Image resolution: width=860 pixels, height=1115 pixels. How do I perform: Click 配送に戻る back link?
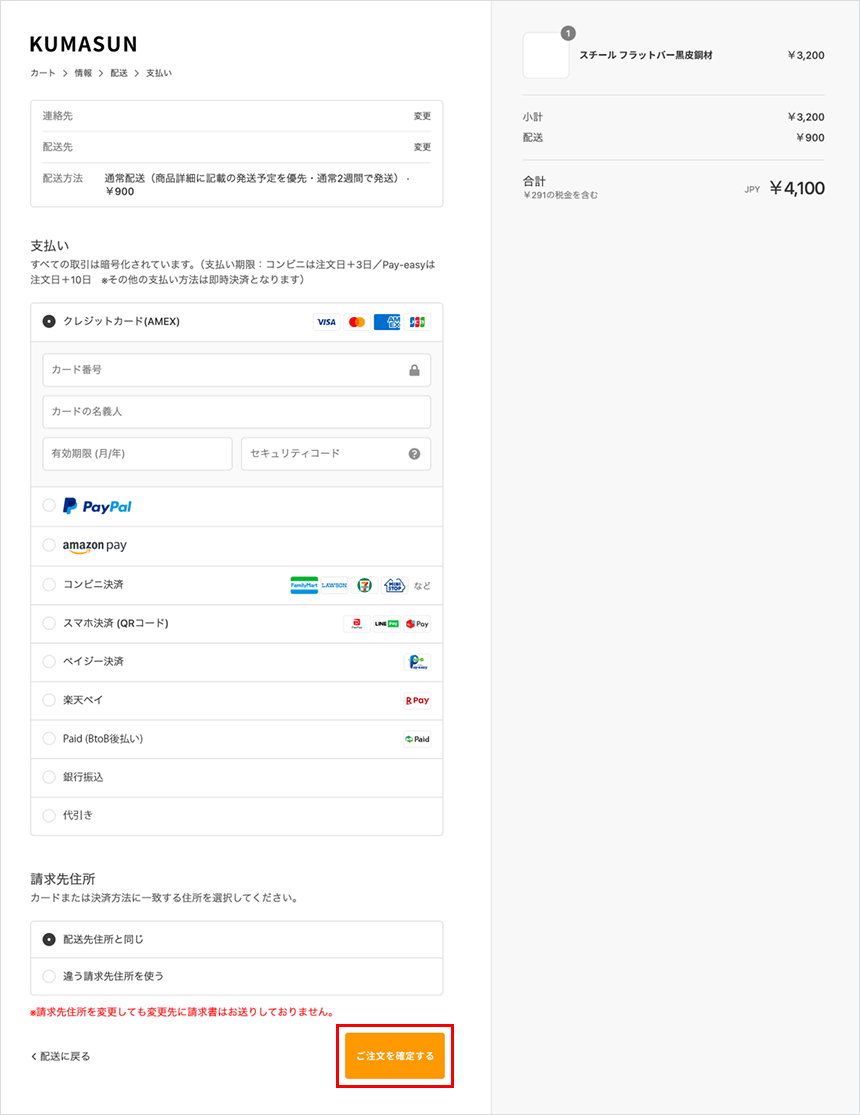tap(61, 1056)
